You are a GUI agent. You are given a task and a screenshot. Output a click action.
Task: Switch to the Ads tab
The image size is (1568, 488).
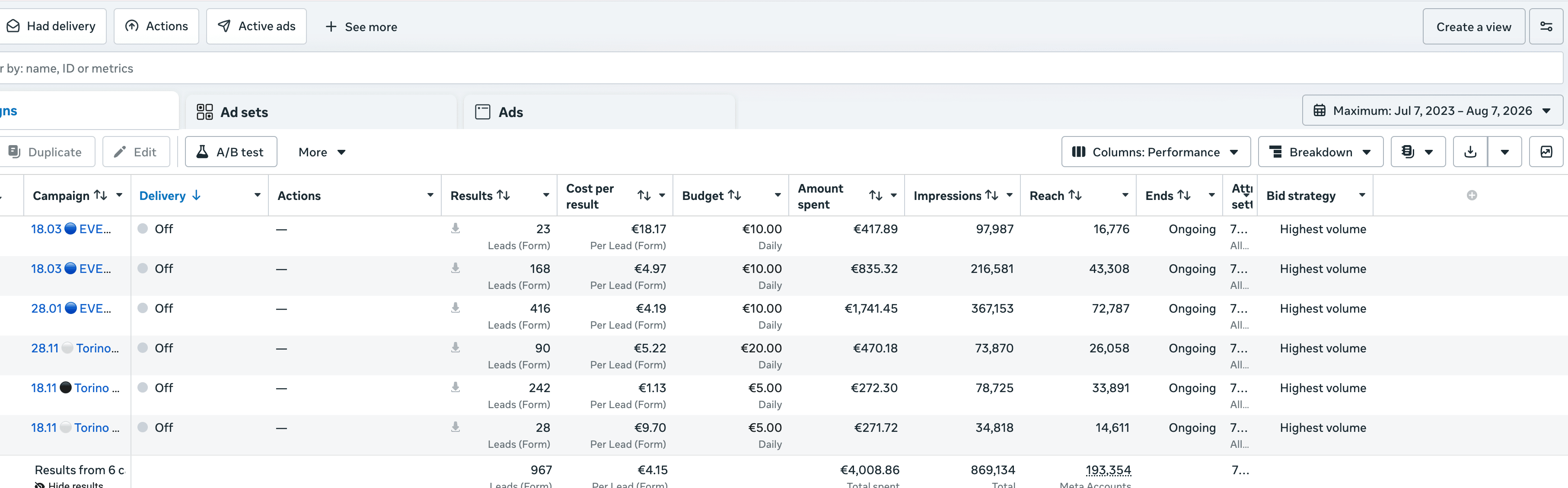click(599, 112)
